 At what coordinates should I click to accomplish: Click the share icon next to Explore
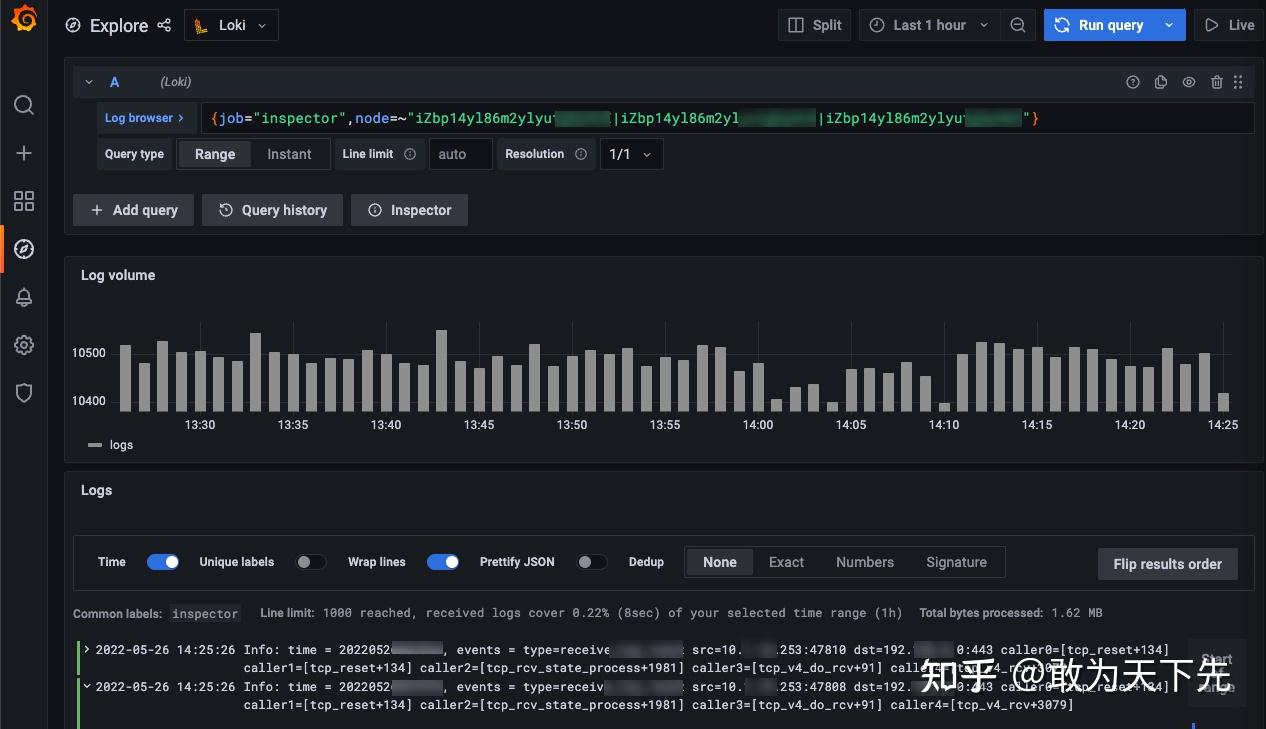[164, 25]
